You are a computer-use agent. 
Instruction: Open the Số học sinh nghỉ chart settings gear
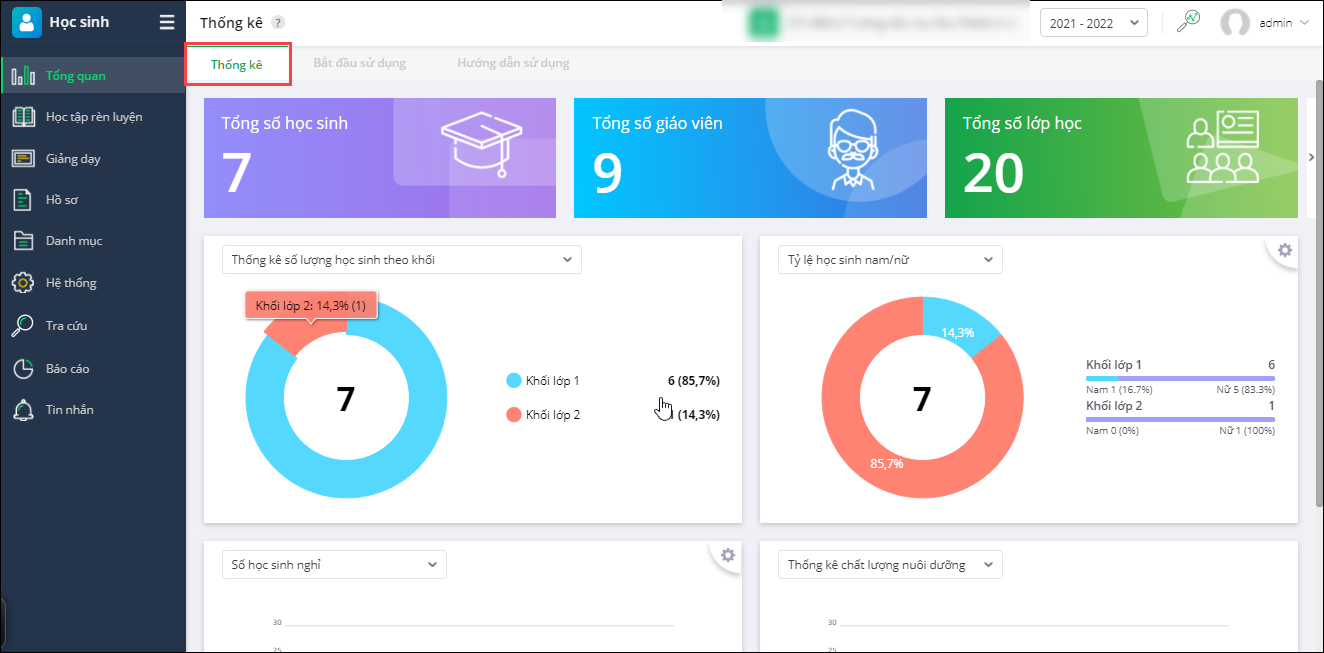728,555
